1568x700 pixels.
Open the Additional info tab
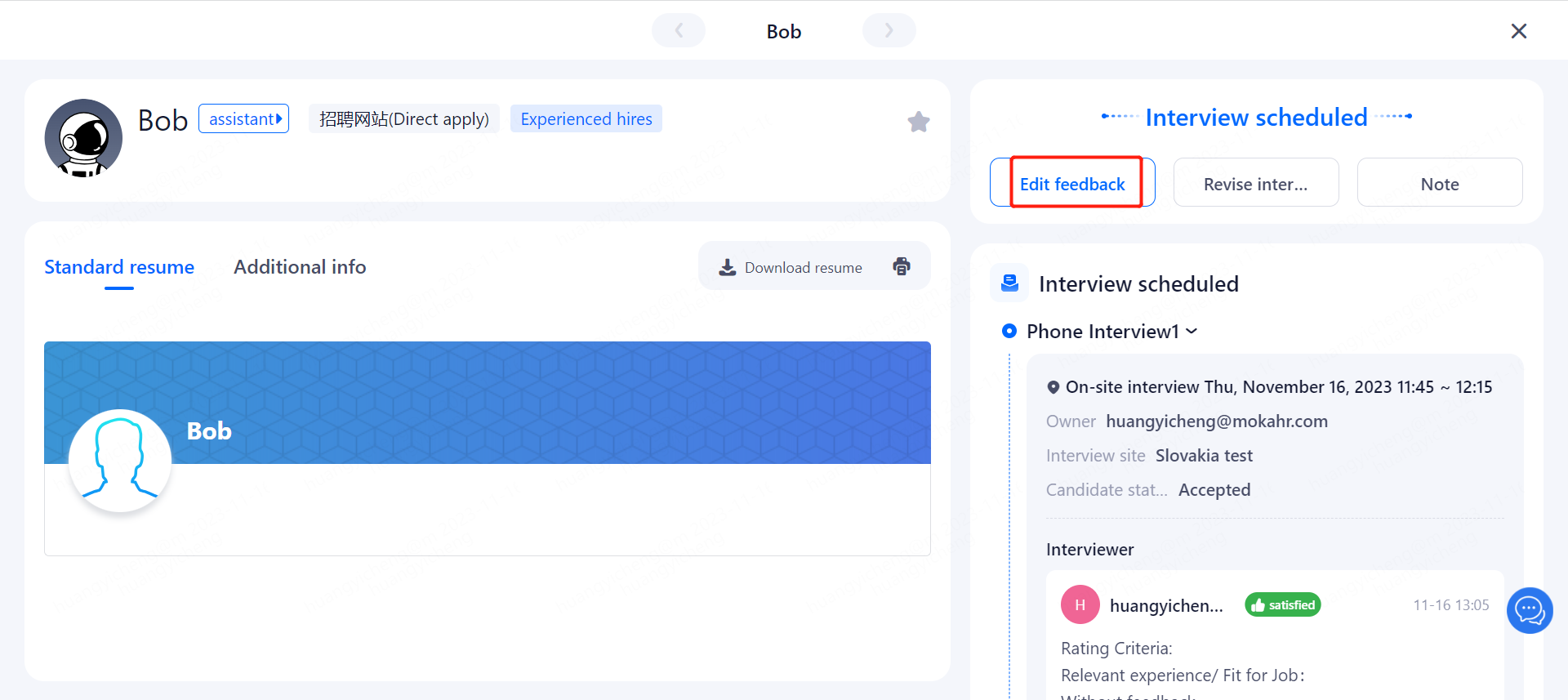[300, 267]
